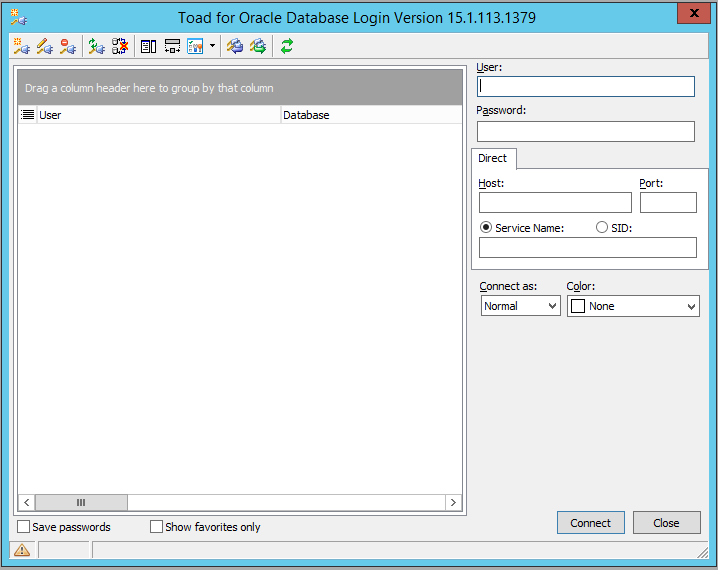The height and width of the screenshot is (570, 718).
Task: Click the database icon with red X
Action: (120, 46)
